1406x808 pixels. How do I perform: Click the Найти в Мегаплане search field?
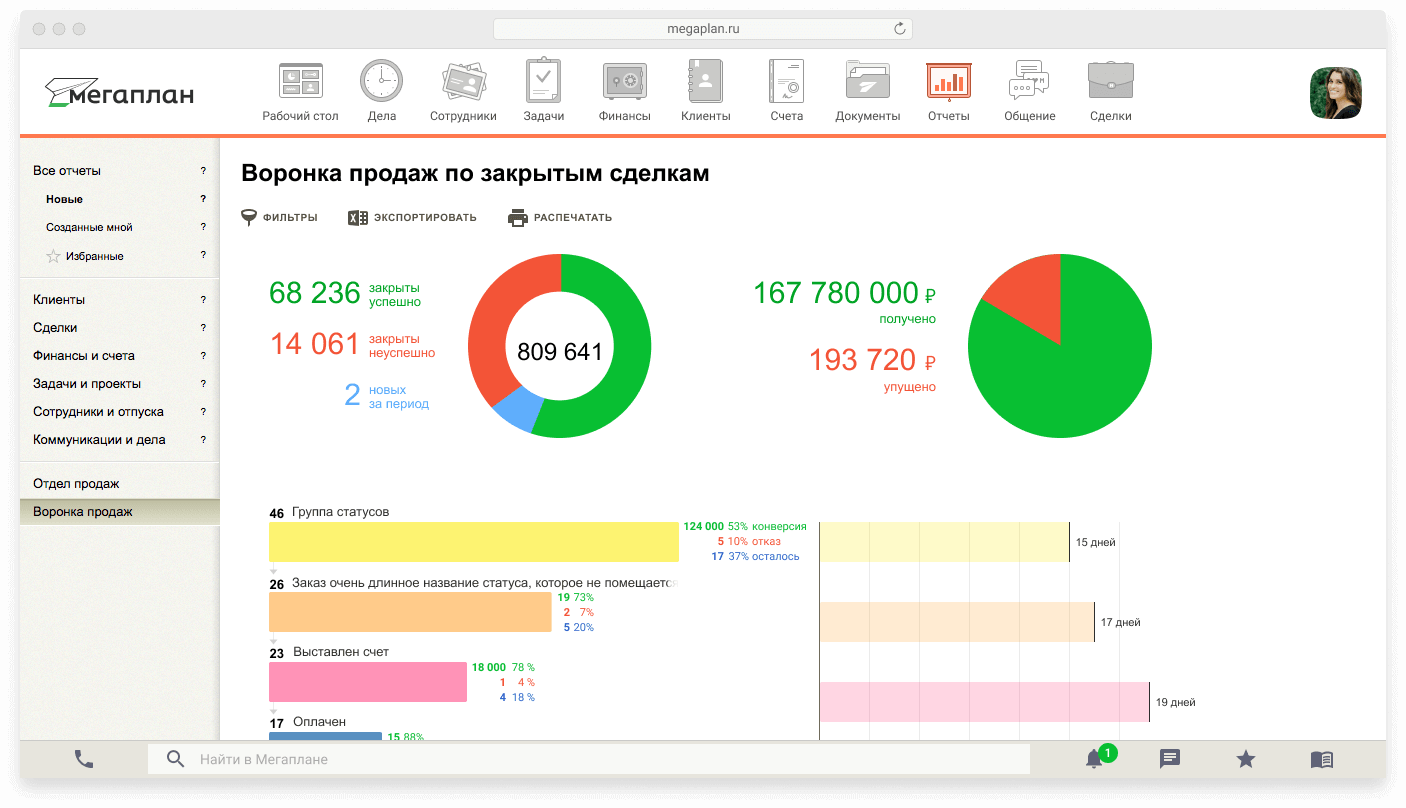(589, 759)
